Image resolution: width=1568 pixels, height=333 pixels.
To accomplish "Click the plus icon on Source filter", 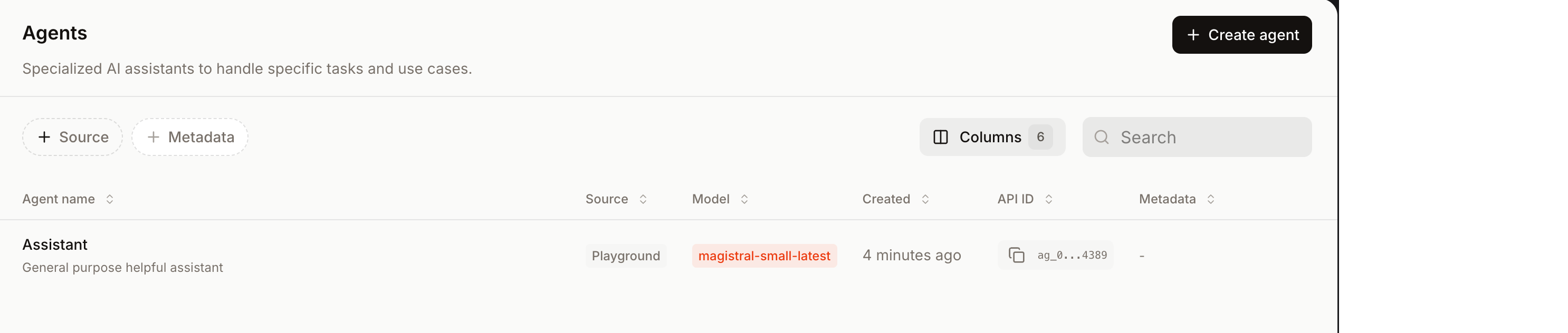I will click(x=44, y=138).
